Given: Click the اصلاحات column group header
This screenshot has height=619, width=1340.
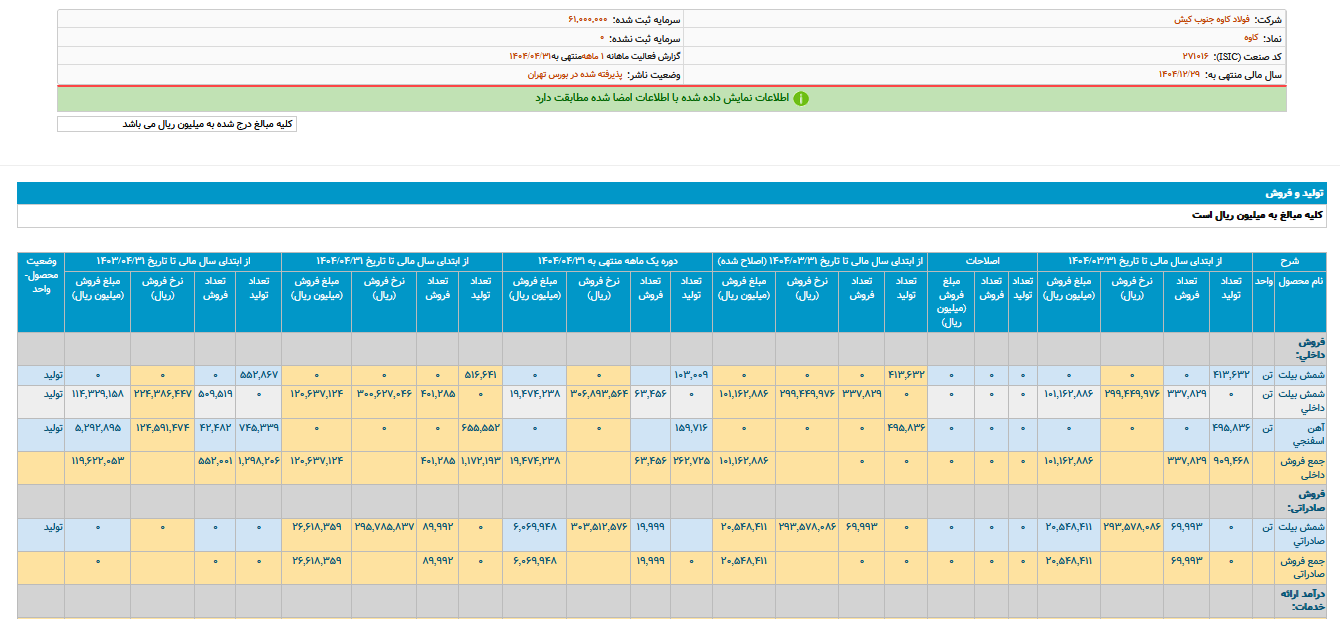Looking at the screenshot, I should 982,259.
